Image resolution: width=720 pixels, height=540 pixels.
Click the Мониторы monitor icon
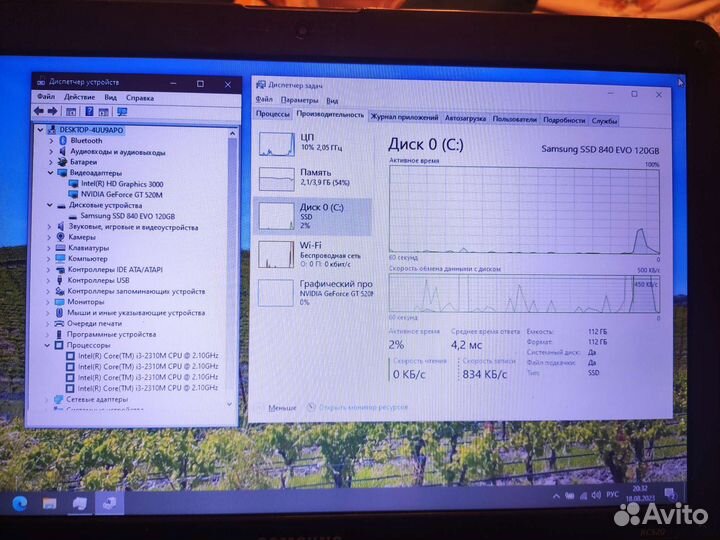point(59,302)
